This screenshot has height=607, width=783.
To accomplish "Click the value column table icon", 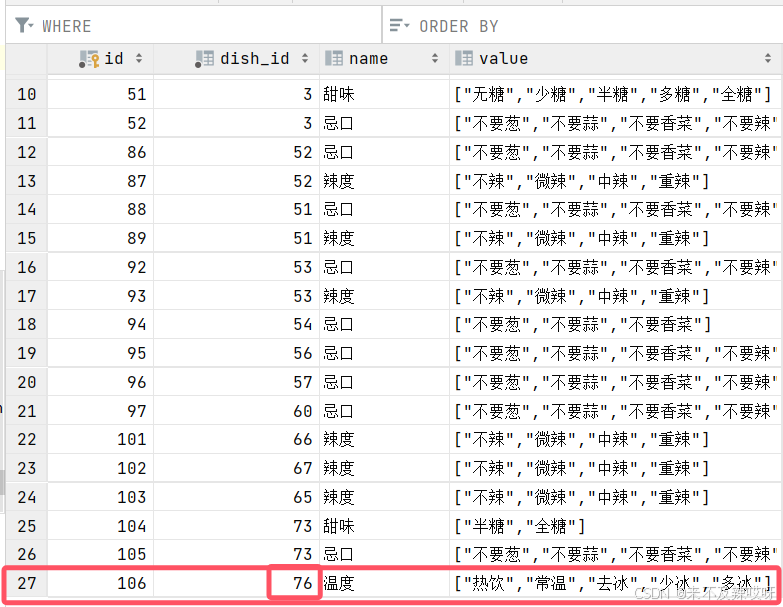I will [464, 58].
